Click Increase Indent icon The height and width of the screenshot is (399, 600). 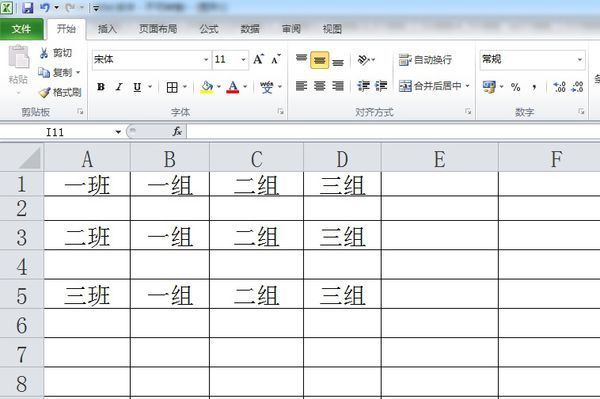click(x=381, y=86)
